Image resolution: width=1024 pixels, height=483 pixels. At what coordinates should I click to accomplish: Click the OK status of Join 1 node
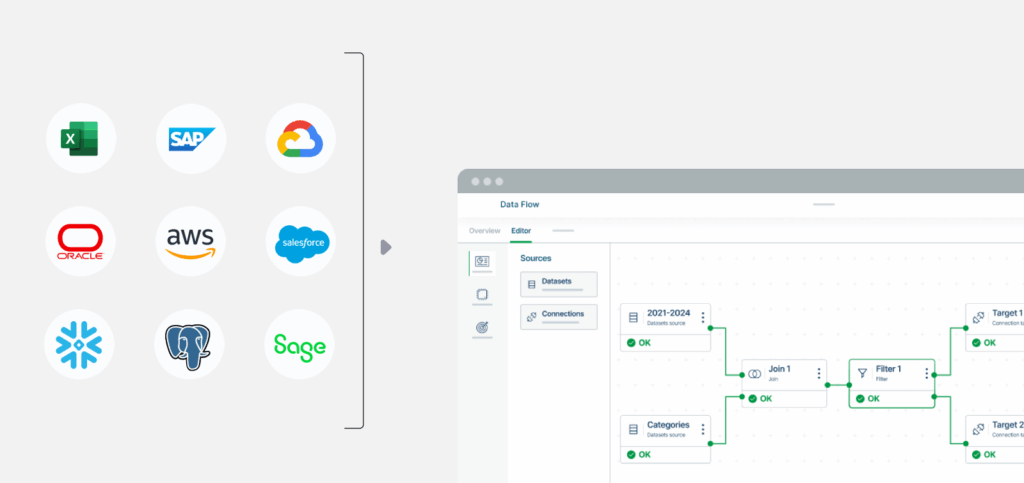point(760,398)
